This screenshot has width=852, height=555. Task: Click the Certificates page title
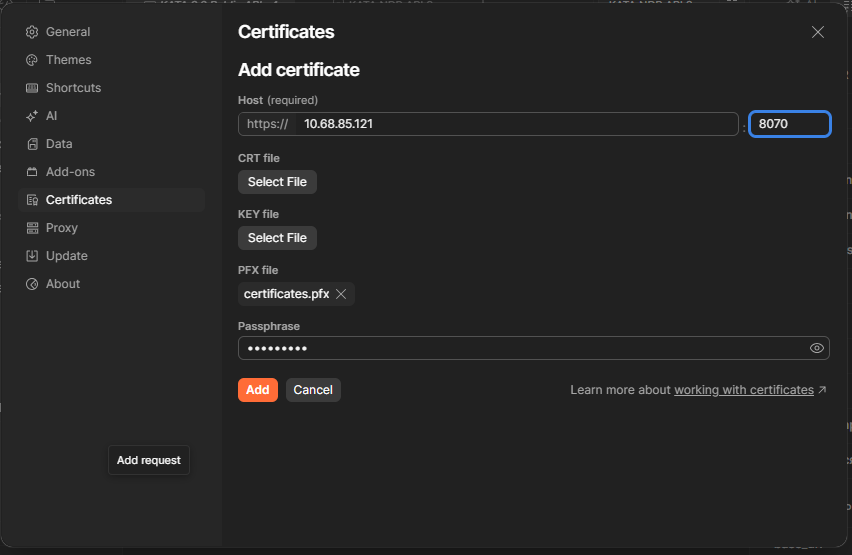(286, 32)
